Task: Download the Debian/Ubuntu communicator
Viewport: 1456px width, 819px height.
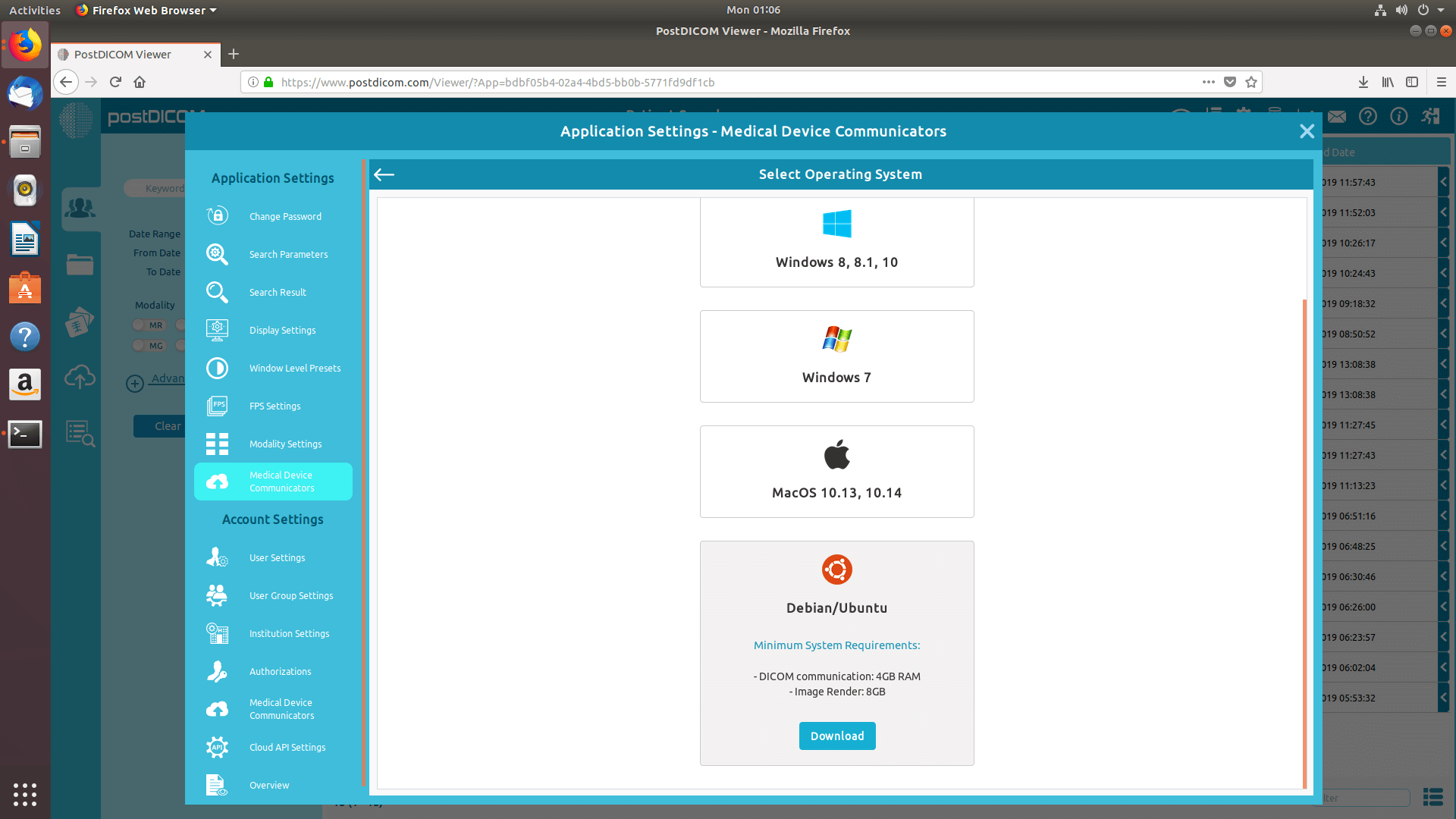Action: pyautogui.click(x=838, y=735)
